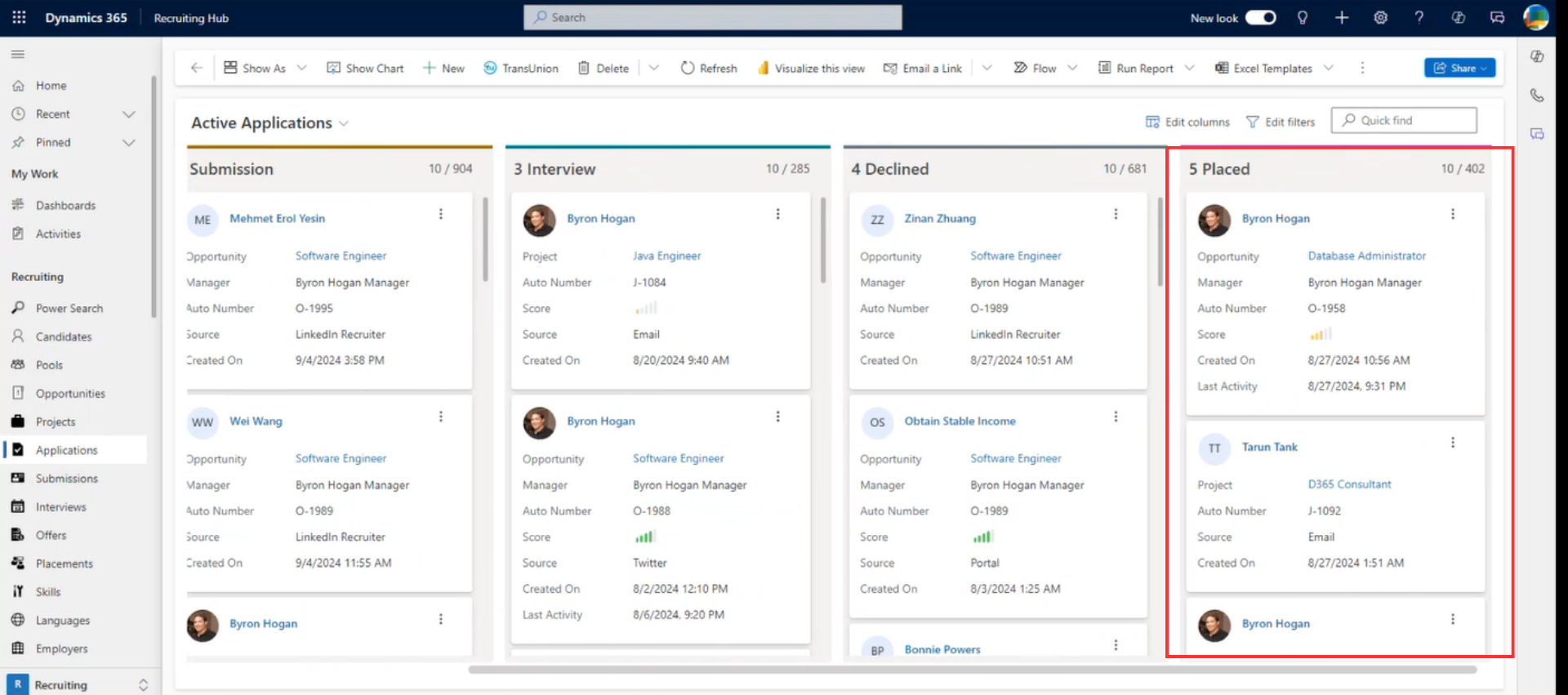Click the Opportunities sidebar icon

coord(18,393)
